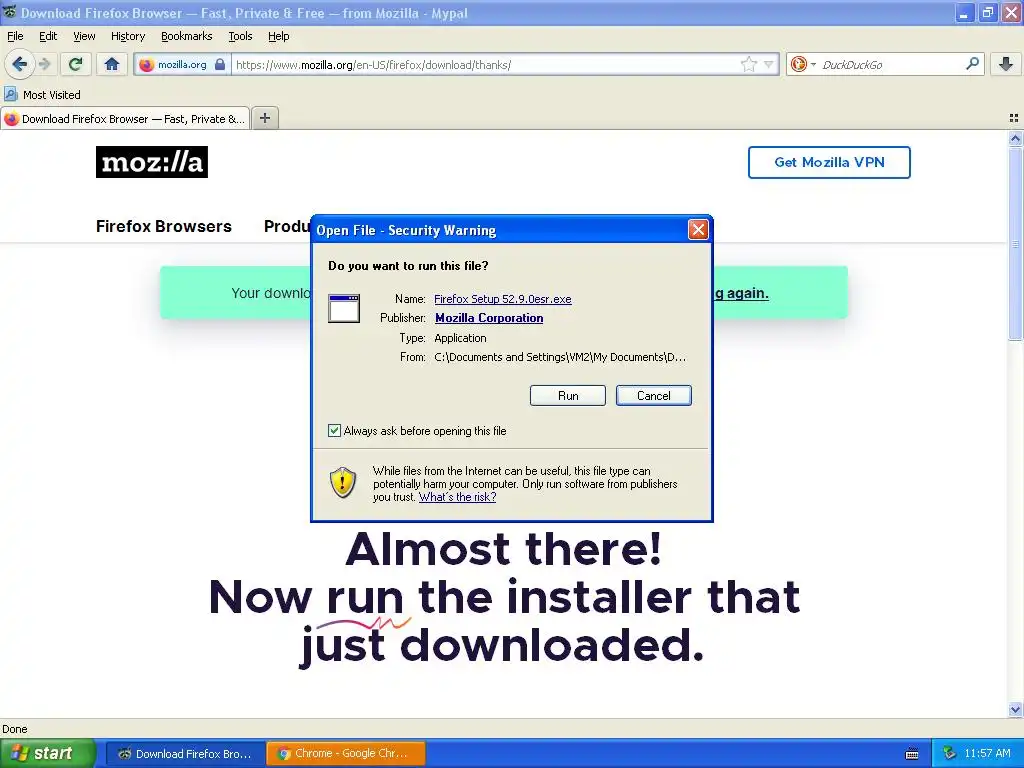Open the File menu

coord(15,36)
